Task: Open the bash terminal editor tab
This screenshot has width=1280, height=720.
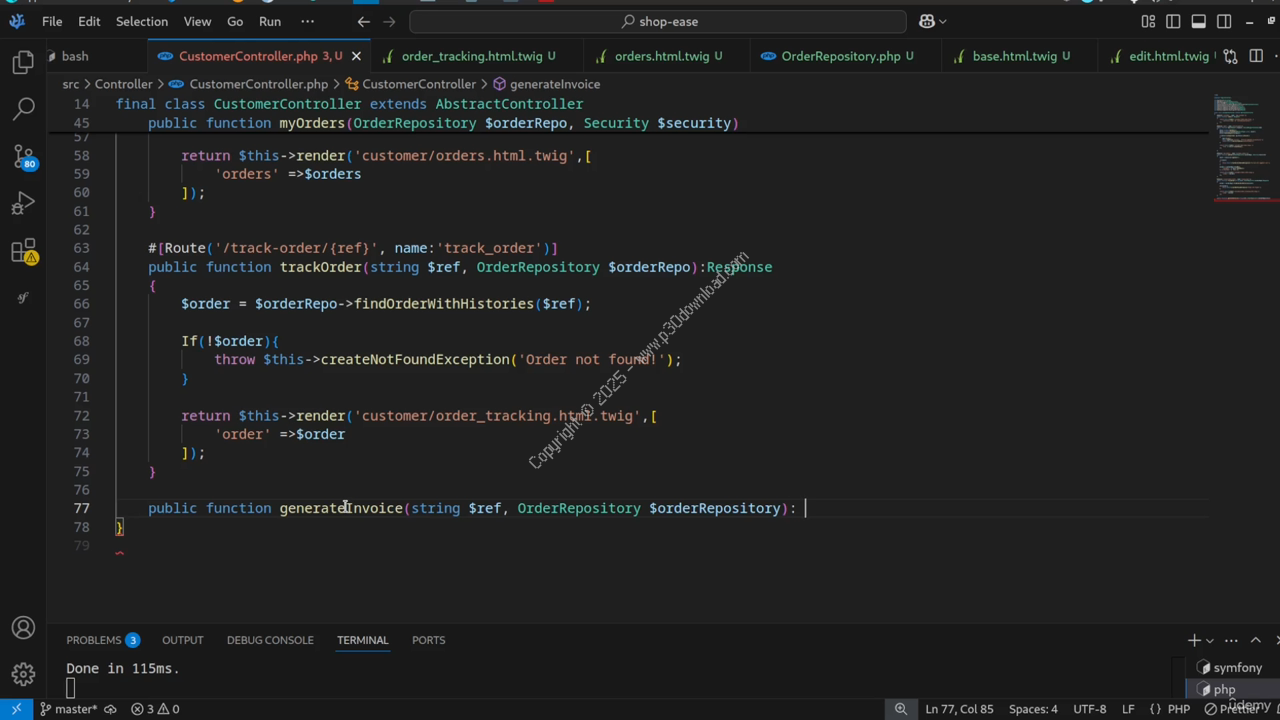Action: (x=74, y=56)
